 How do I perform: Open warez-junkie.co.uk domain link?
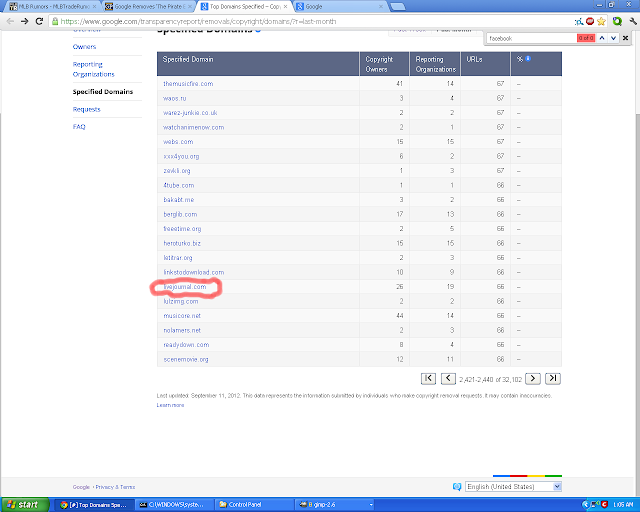tap(190, 113)
